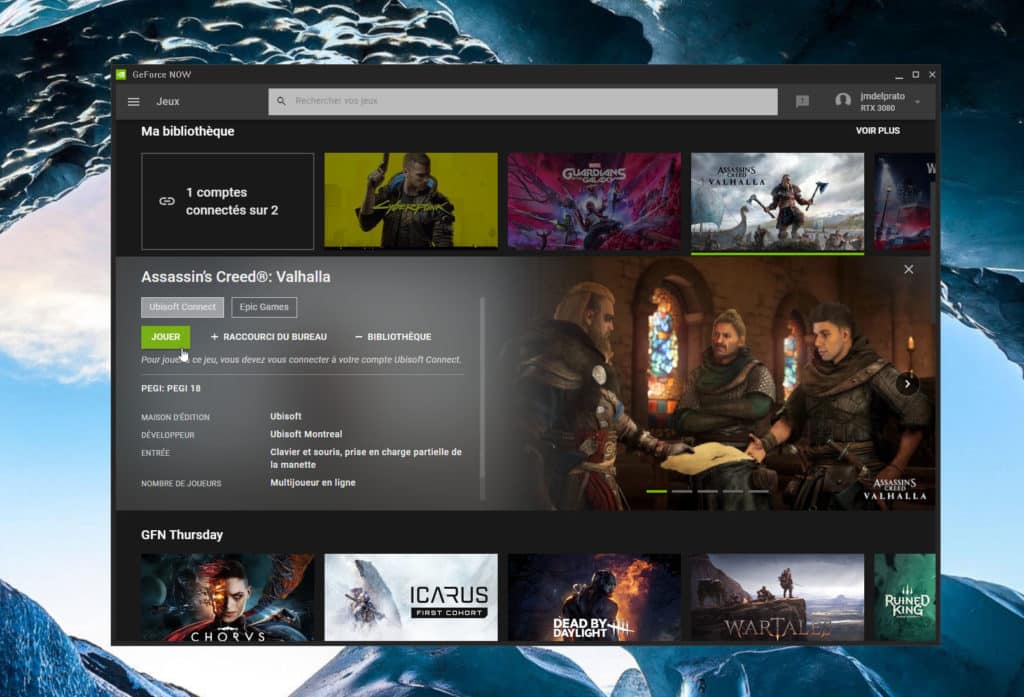
Task: Click the search magnifier icon
Action: tap(281, 101)
